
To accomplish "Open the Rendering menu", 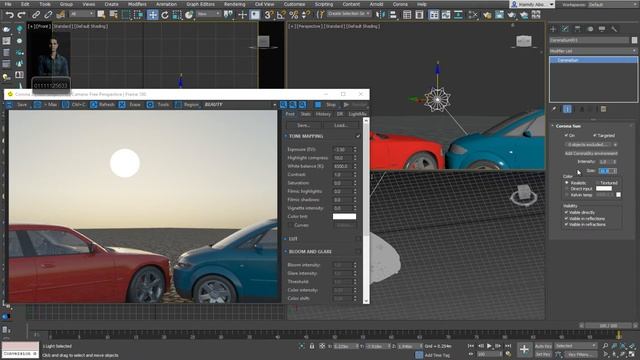I will click(x=234, y=4).
